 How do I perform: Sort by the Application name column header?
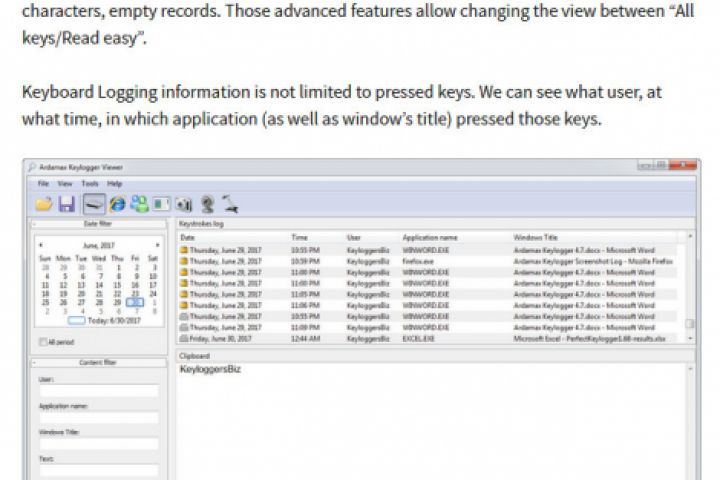click(x=430, y=237)
